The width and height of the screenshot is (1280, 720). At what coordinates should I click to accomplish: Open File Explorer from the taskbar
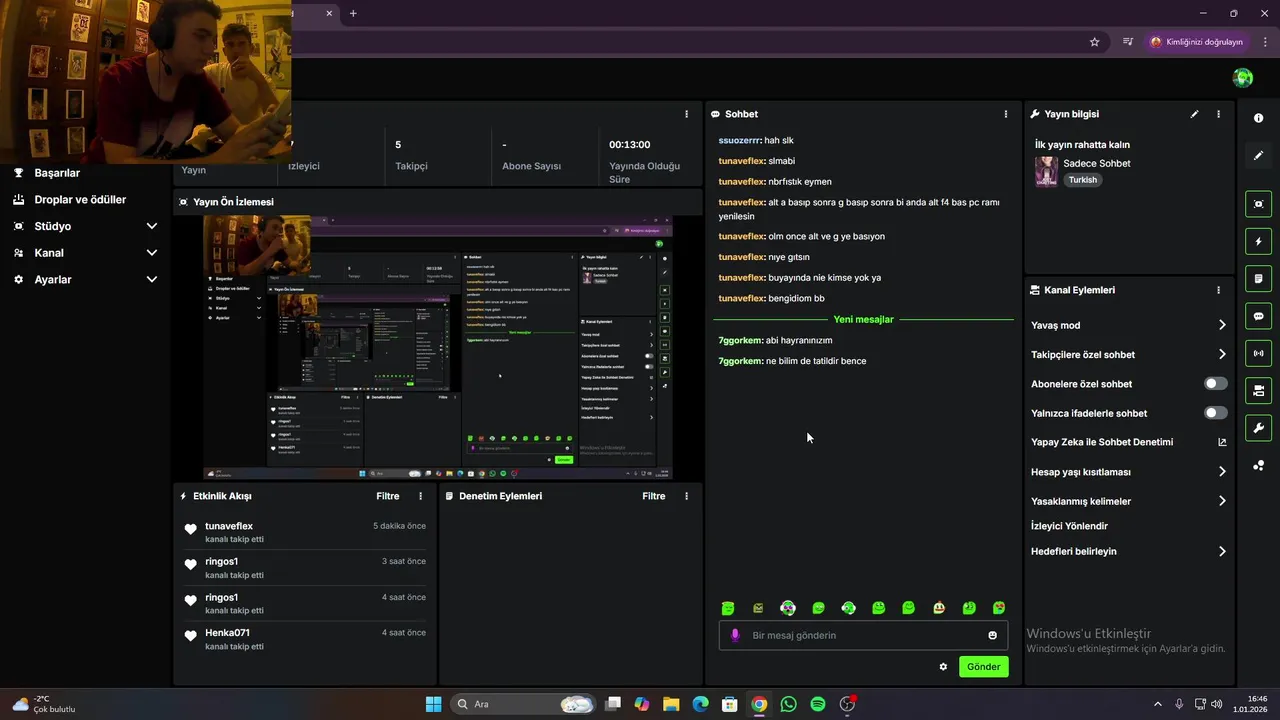[x=671, y=704]
